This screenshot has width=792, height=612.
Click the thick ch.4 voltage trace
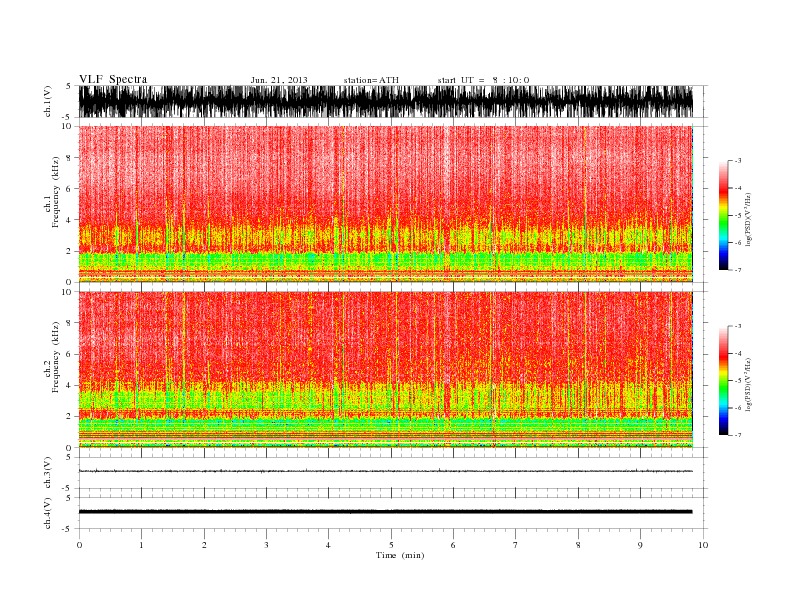pyautogui.click(x=385, y=512)
